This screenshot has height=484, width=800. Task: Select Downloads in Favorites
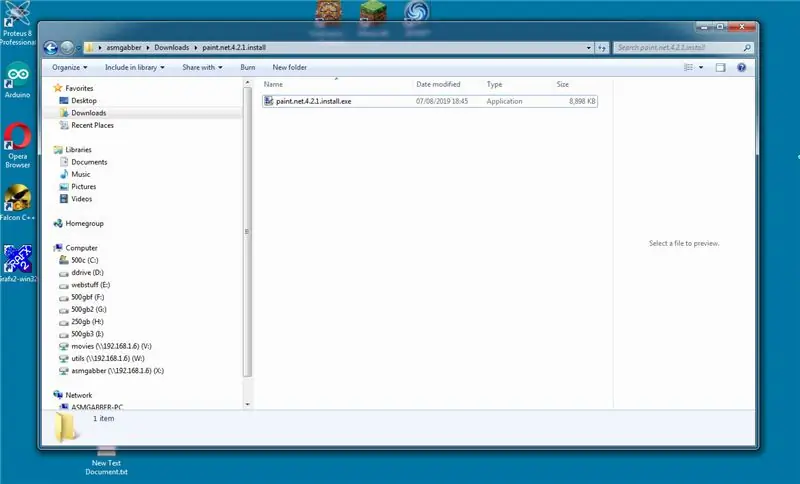point(88,113)
